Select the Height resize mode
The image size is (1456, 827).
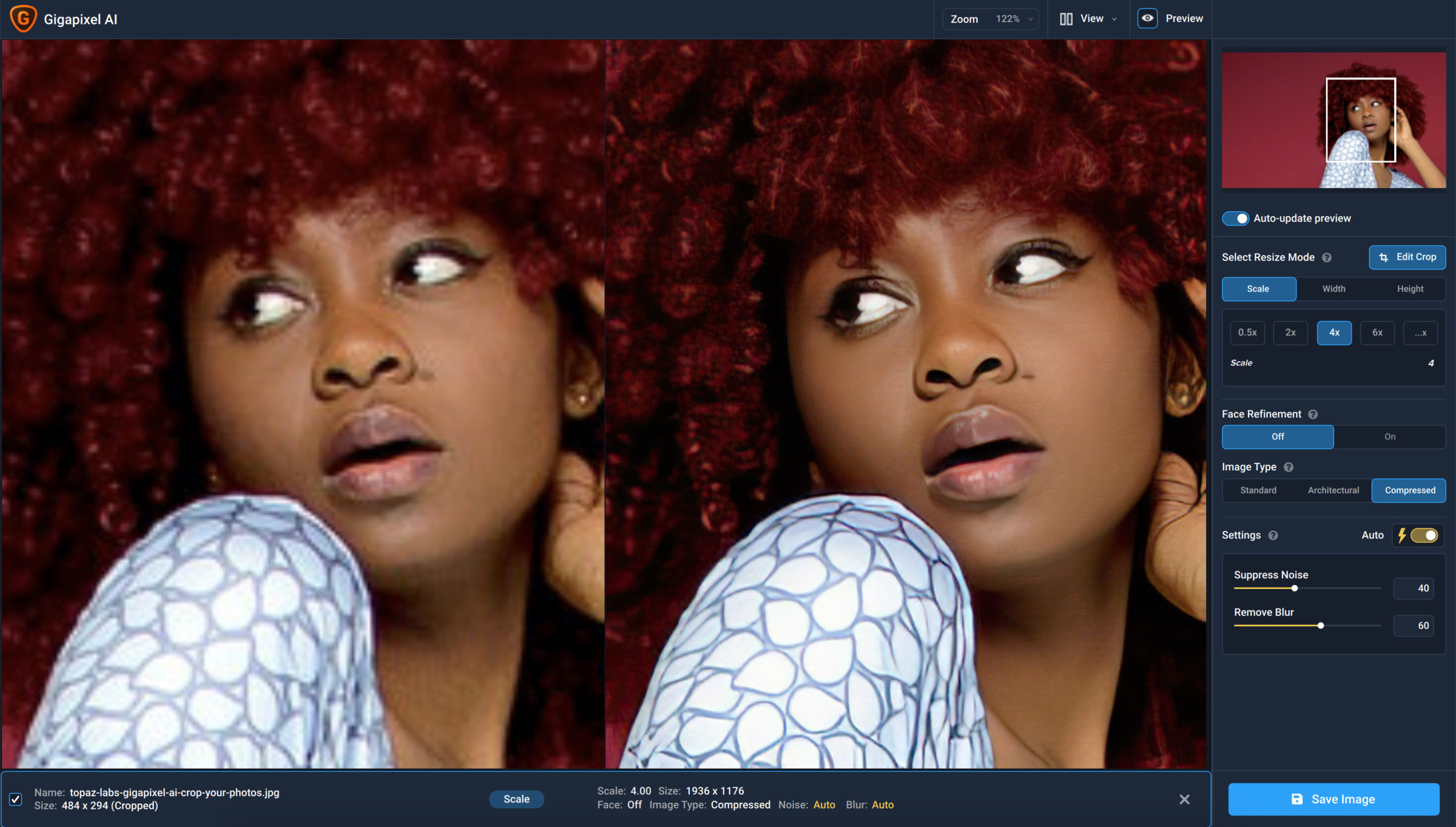click(1410, 289)
